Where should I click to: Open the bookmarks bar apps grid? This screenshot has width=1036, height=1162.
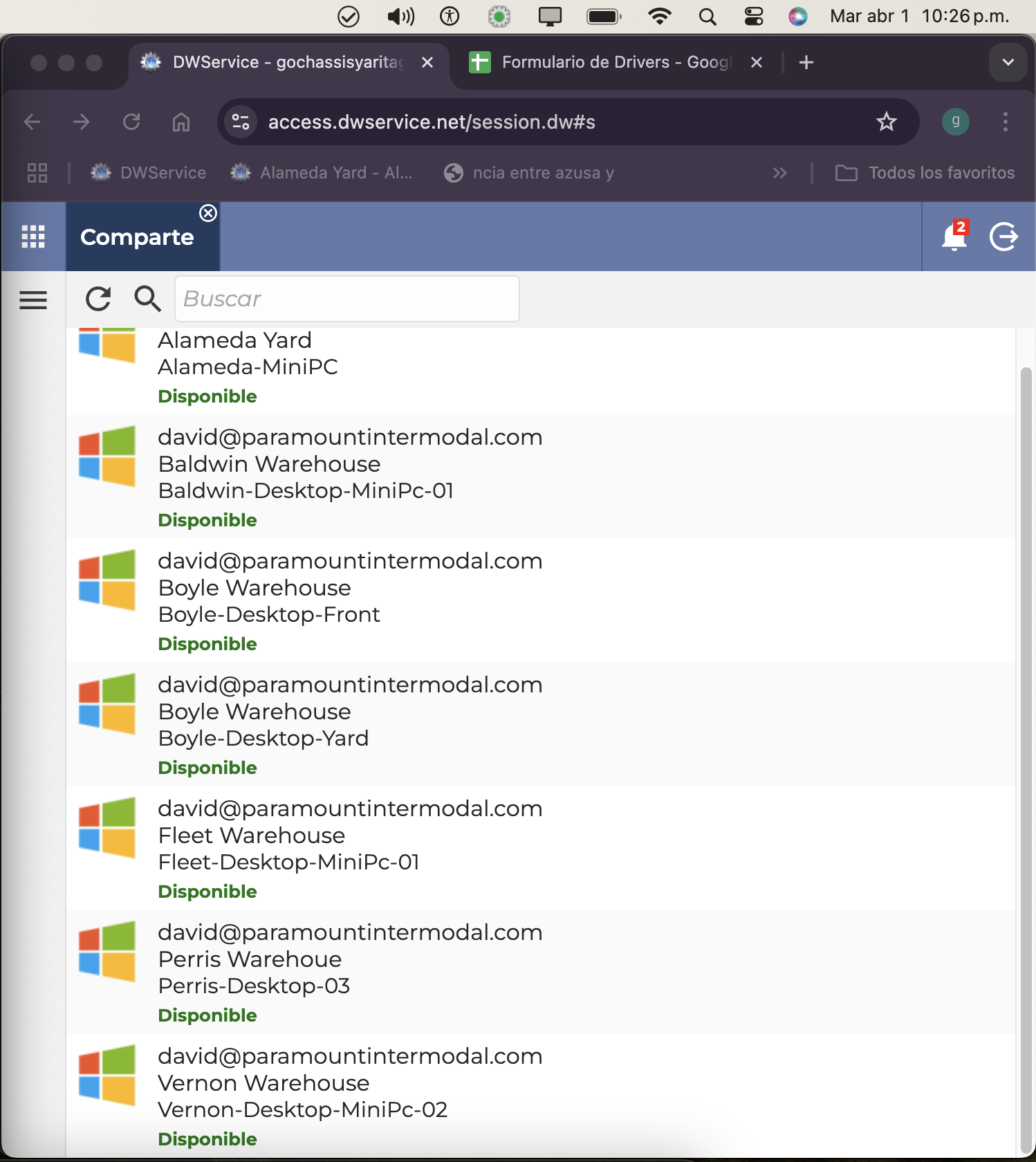click(x=37, y=173)
